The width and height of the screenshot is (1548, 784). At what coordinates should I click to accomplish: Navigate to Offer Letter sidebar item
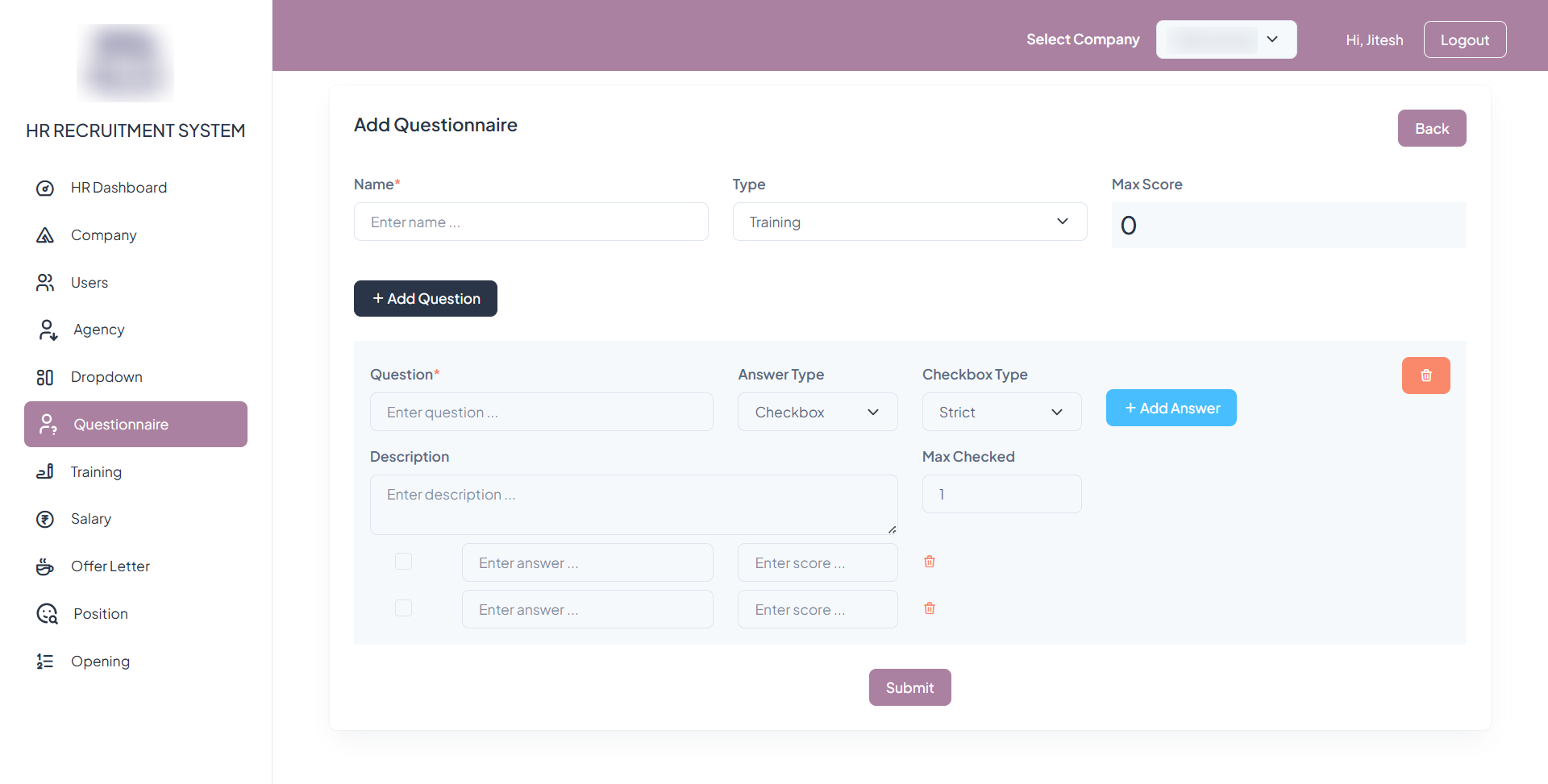[135, 566]
